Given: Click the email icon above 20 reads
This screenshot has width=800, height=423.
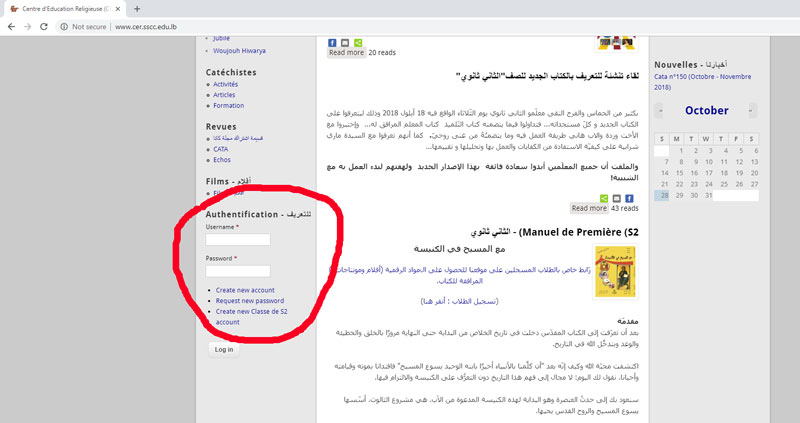Looking at the screenshot, I should coord(345,43).
